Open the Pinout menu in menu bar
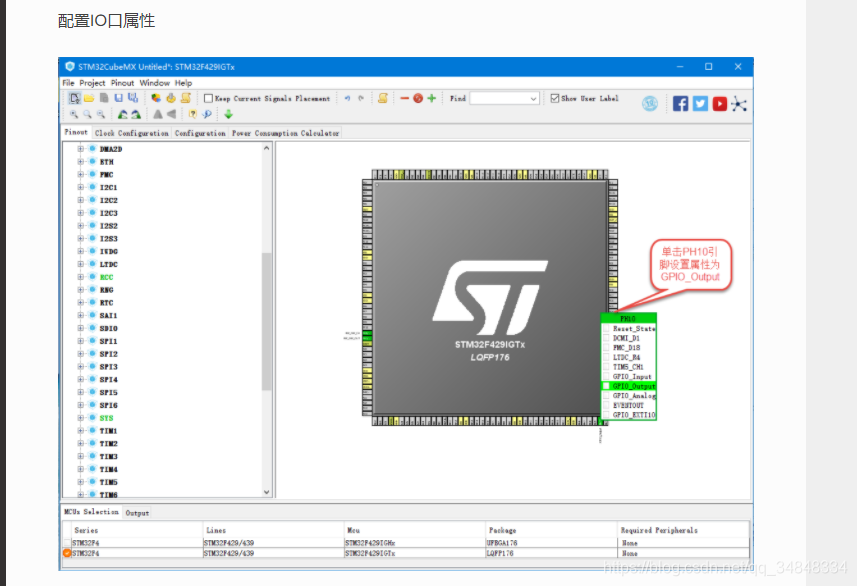The width and height of the screenshot is (857, 586). pos(122,83)
